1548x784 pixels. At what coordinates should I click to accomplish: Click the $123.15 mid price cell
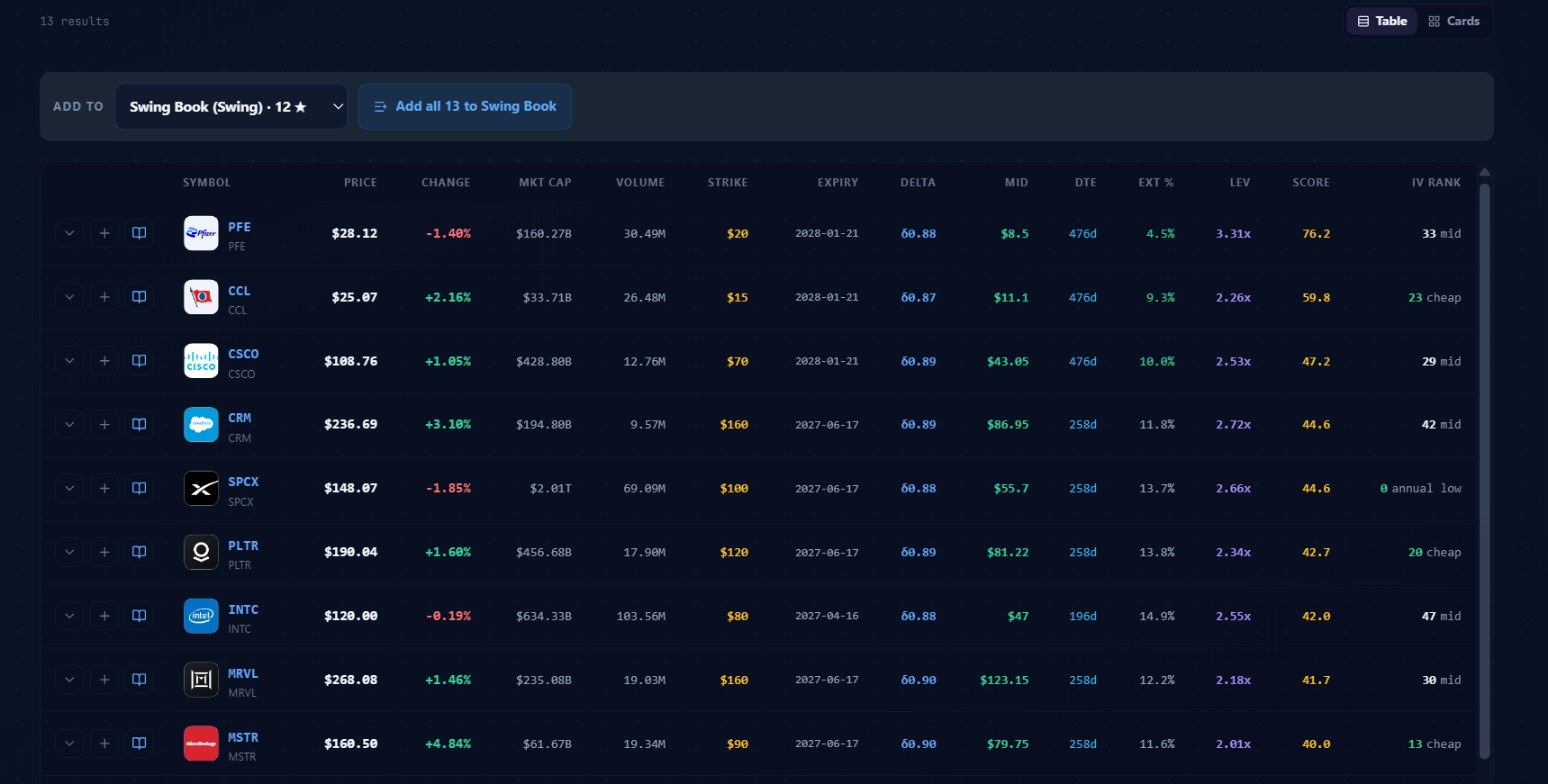pos(1005,680)
